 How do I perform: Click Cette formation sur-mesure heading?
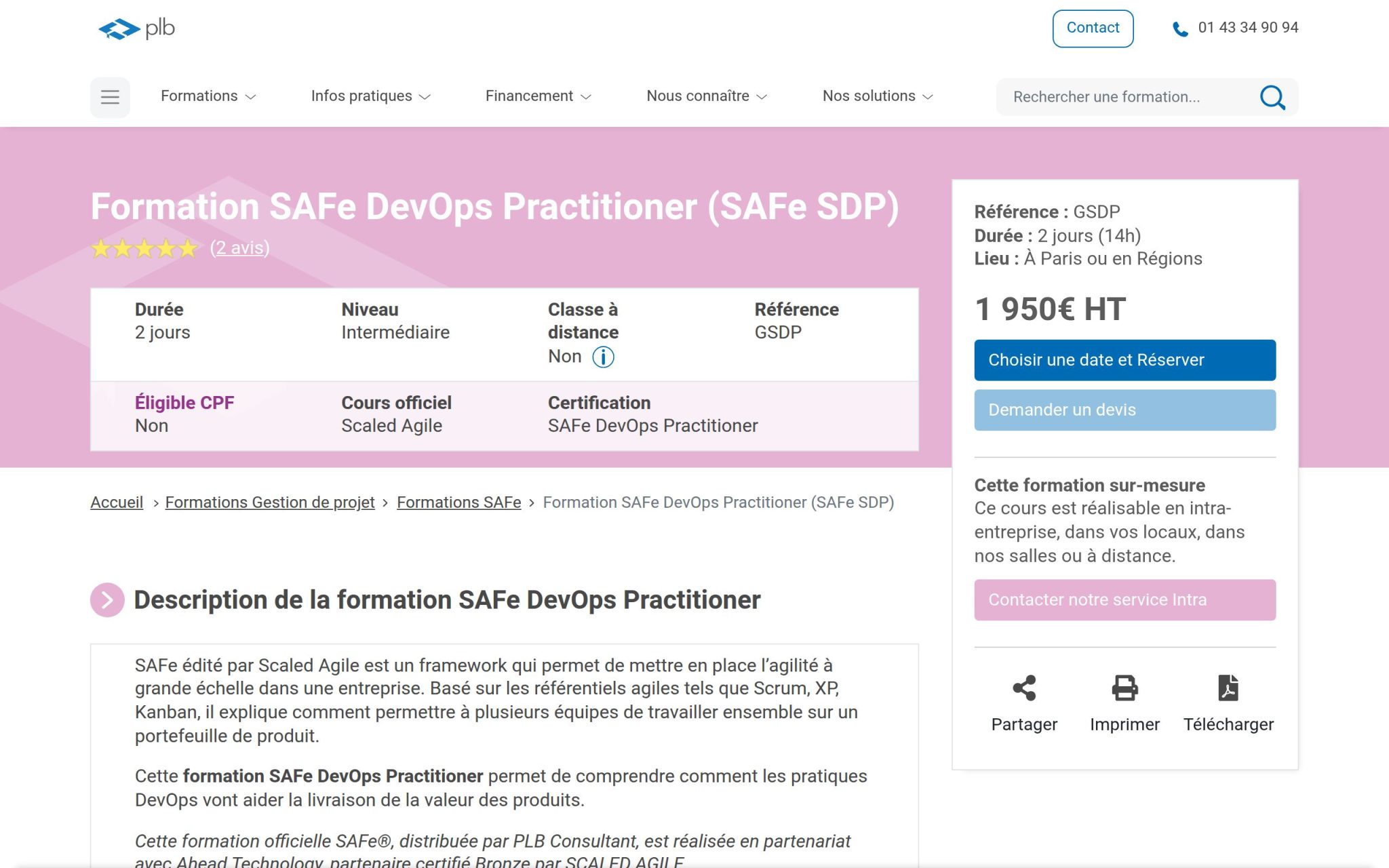[x=1089, y=486]
